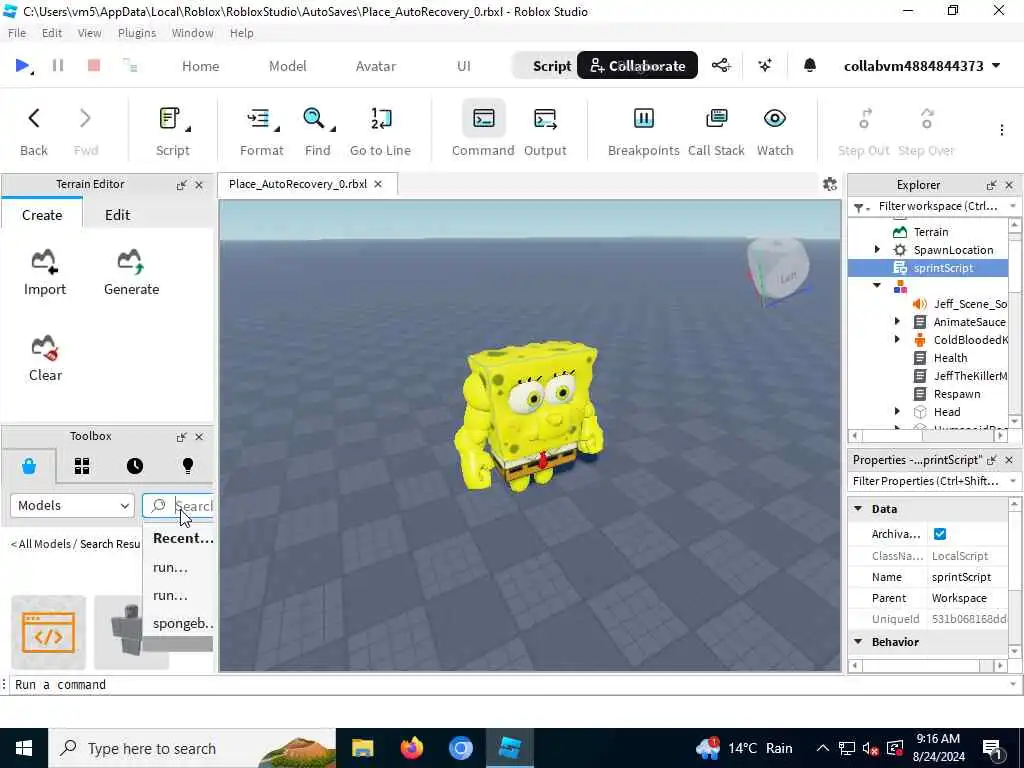
Task: Click Import in Terrain Editor
Action: click(x=44, y=272)
